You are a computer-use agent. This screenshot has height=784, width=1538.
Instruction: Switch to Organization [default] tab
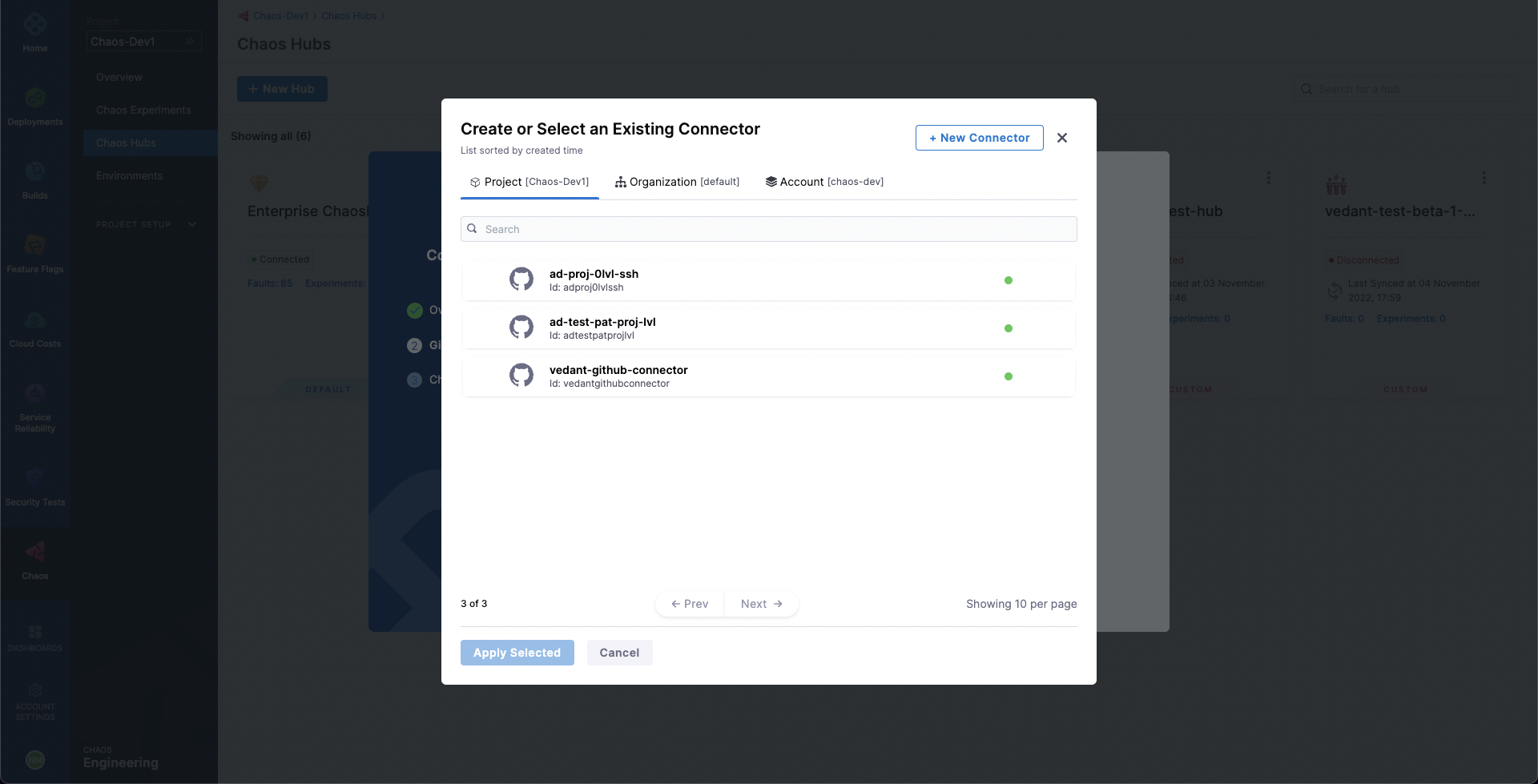click(677, 182)
